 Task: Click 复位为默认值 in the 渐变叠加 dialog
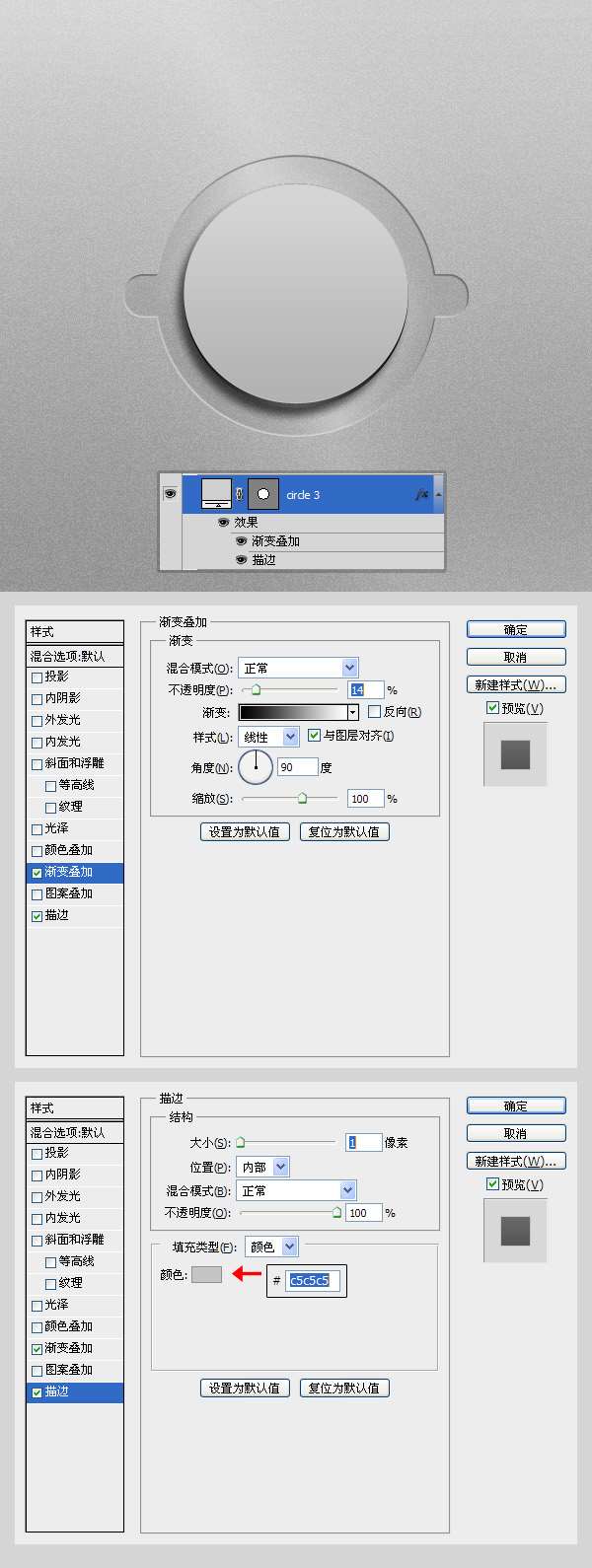pyautogui.click(x=344, y=831)
